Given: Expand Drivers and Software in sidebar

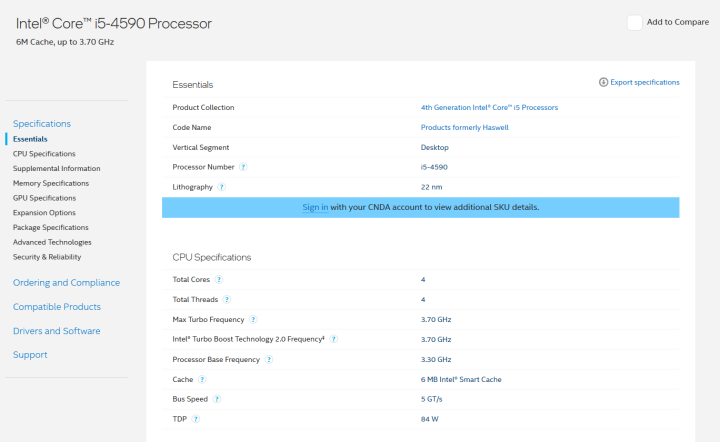Looking at the screenshot, I should click(56, 331).
